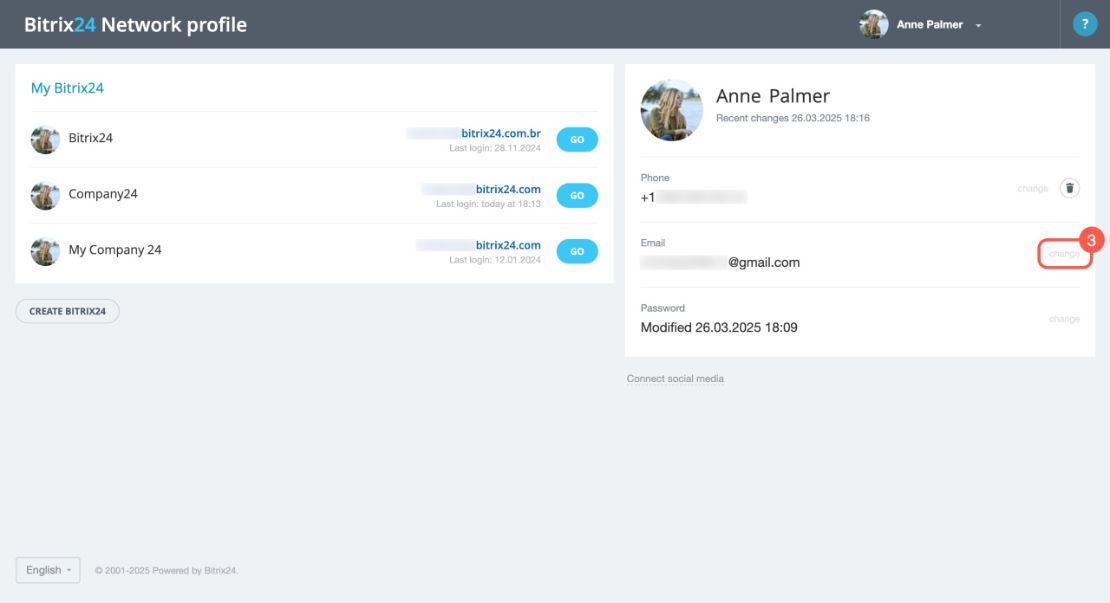Image resolution: width=1110 pixels, height=603 pixels.
Task: Click the Company24 account avatar
Action: (x=45, y=195)
